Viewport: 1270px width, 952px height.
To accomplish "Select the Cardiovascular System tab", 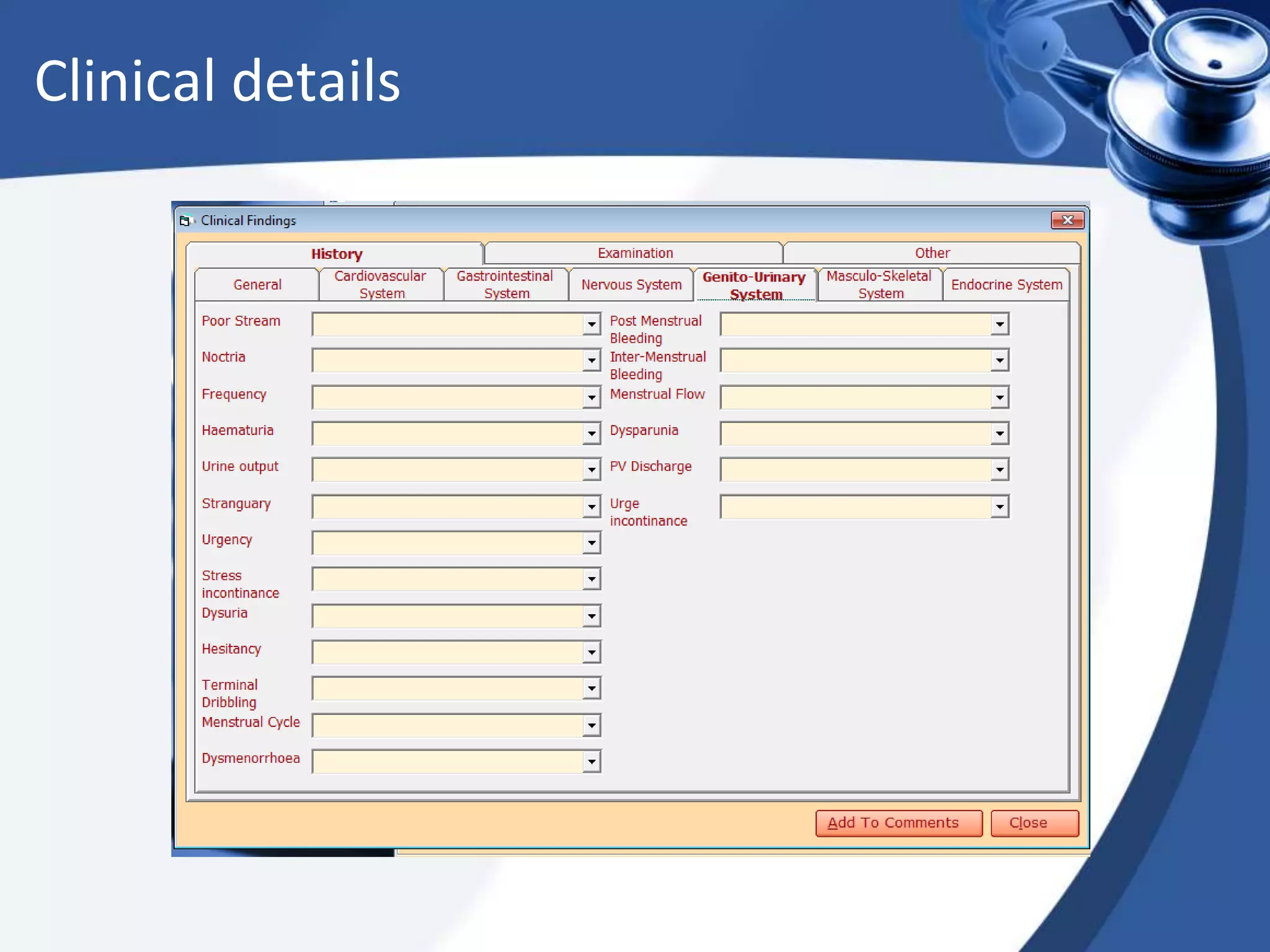I will 381,284.
